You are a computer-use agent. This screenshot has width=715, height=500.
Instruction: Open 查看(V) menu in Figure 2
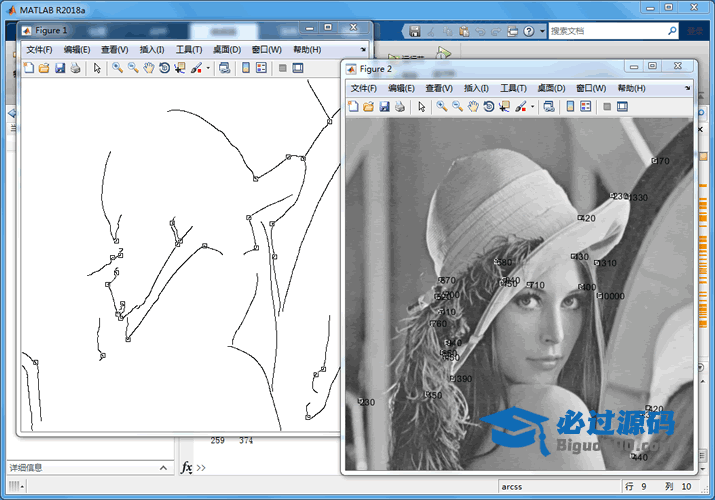(439, 88)
